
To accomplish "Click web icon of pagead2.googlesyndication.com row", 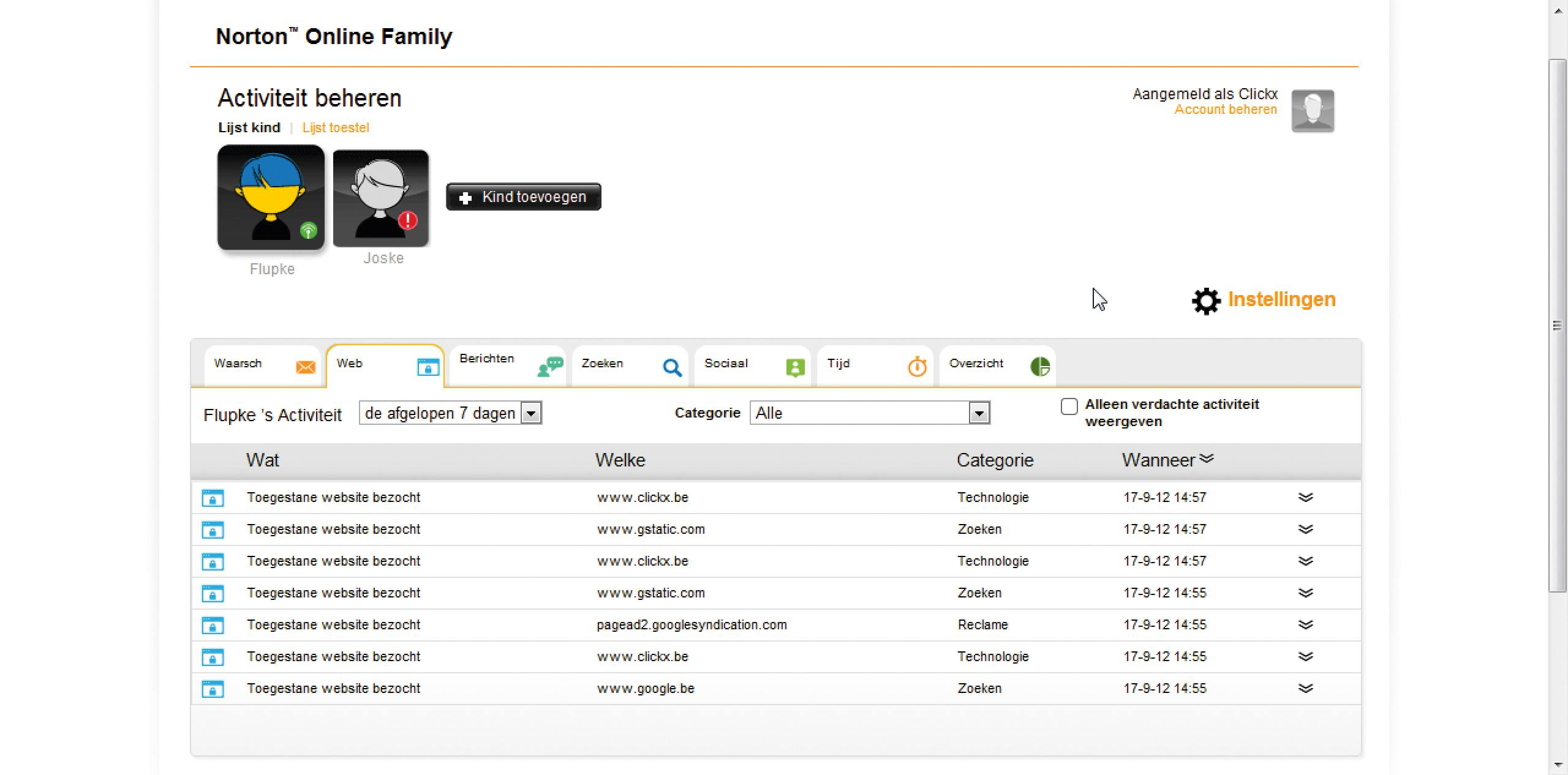I will pos(213,625).
